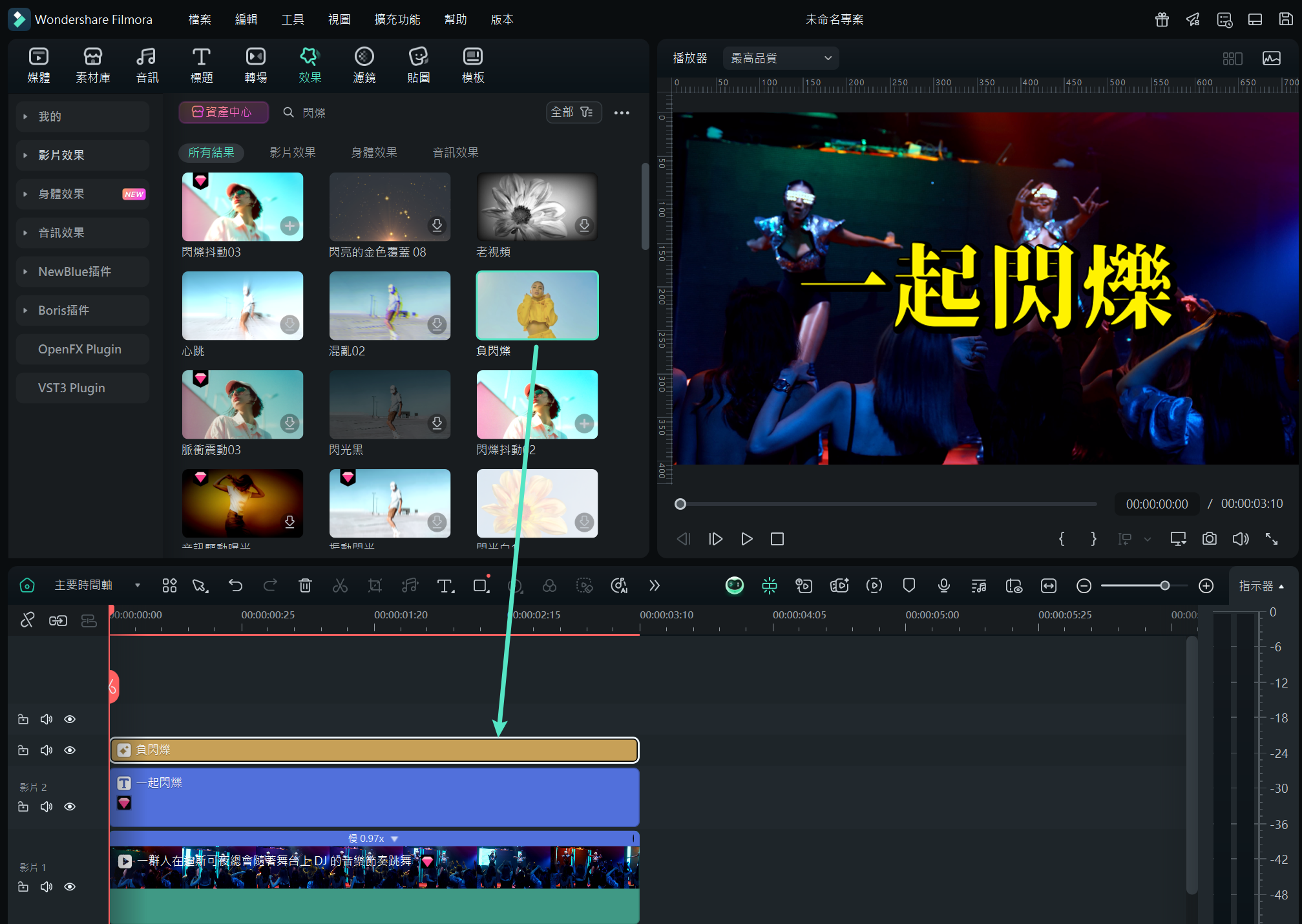Viewport: 1302px width, 924px height.
Task: Click the delete trash icon in timeline toolbar
Action: pyautogui.click(x=305, y=585)
